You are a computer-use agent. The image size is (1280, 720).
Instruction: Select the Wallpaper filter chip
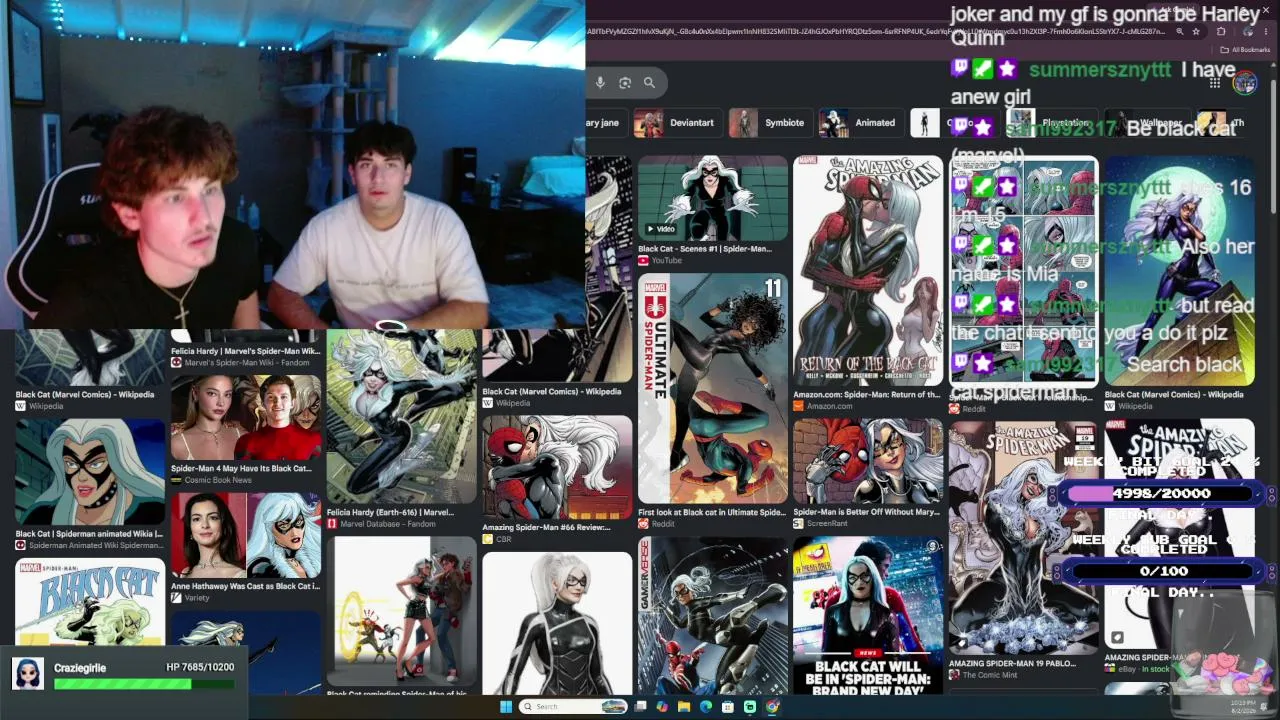coord(1147,123)
